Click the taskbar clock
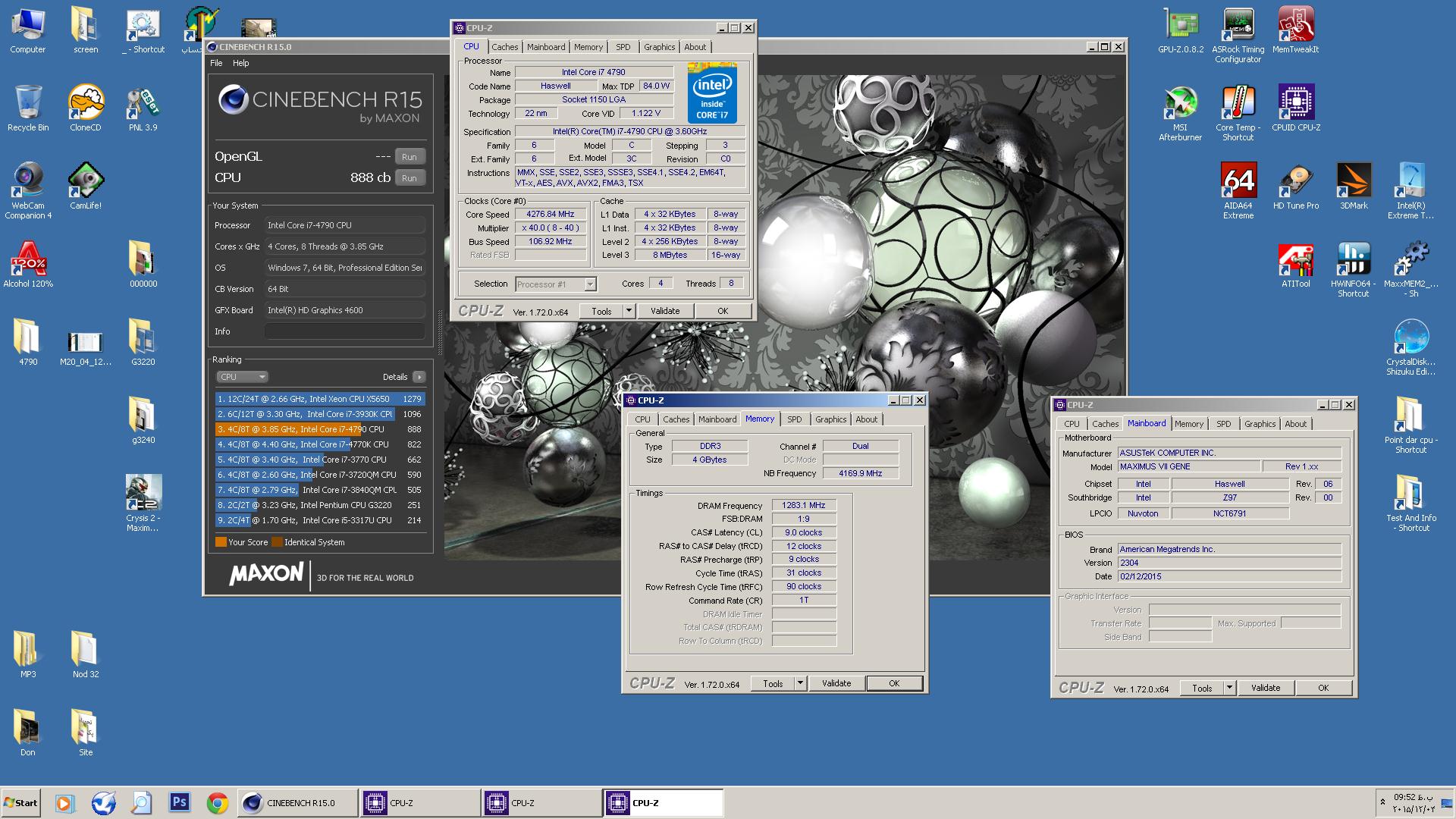Screen dimensions: 1456x819 pyautogui.click(x=1413, y=803)
